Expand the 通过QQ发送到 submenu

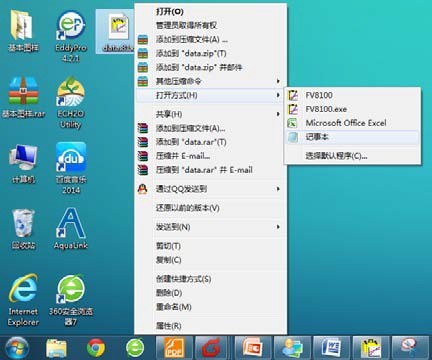point(210,189)
